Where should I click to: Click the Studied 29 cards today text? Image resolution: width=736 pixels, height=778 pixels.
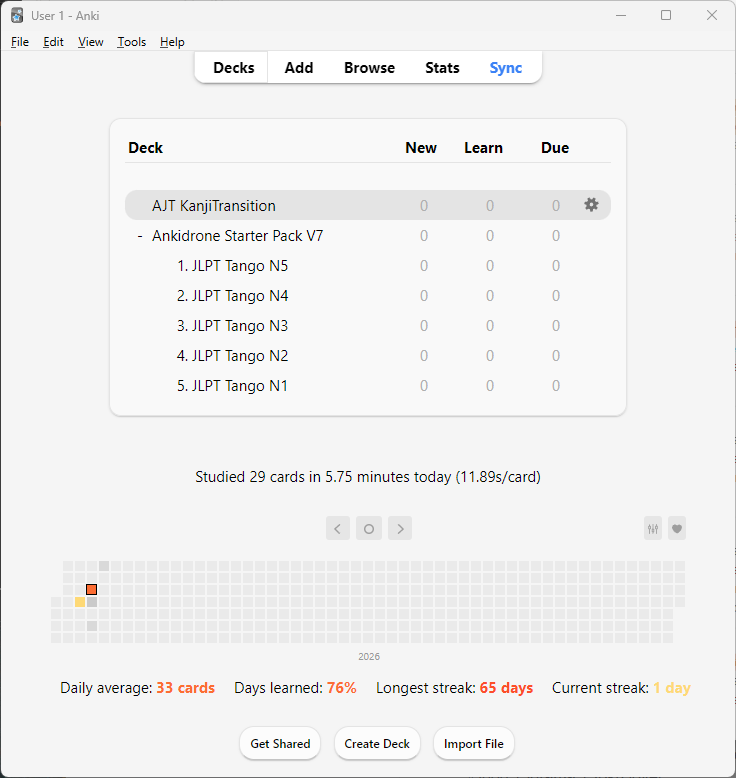point(368,477)
